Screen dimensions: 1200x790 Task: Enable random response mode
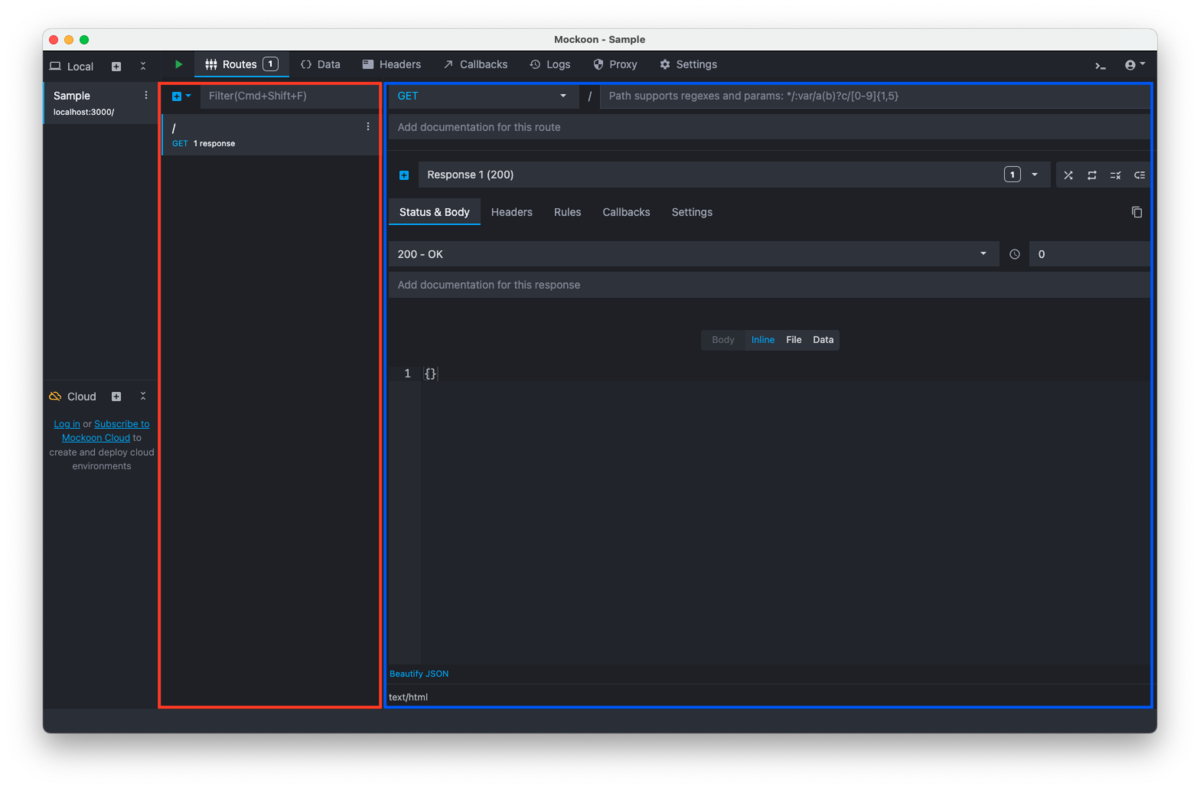point(1068,175)
